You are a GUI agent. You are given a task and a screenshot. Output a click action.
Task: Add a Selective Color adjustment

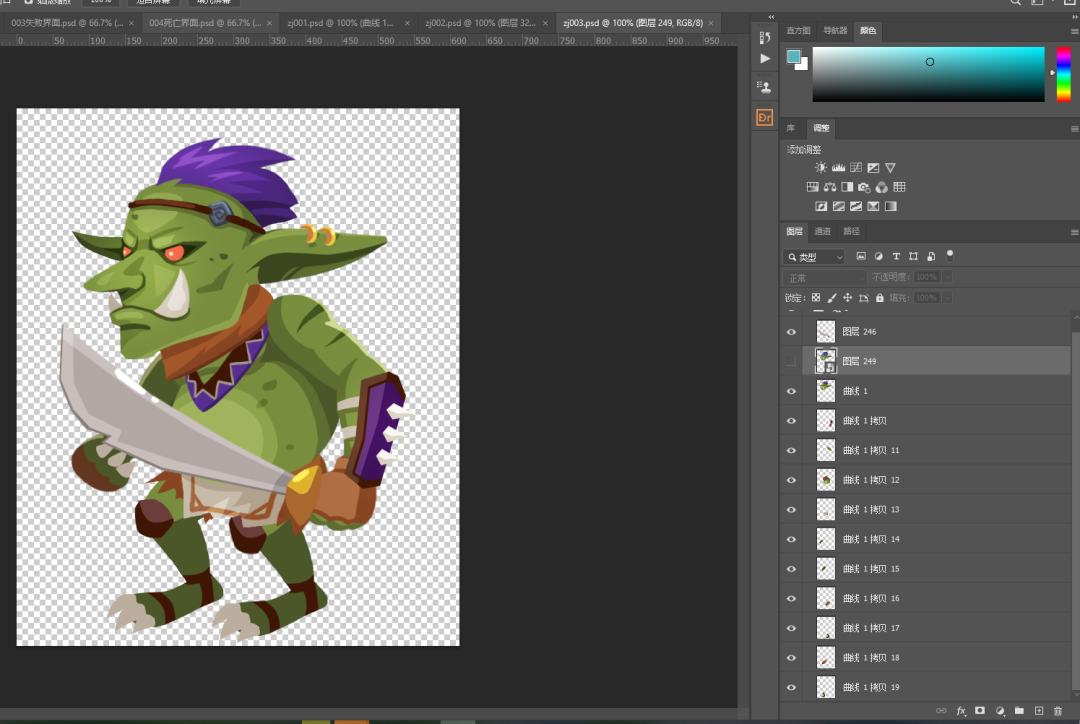(873, 206)
